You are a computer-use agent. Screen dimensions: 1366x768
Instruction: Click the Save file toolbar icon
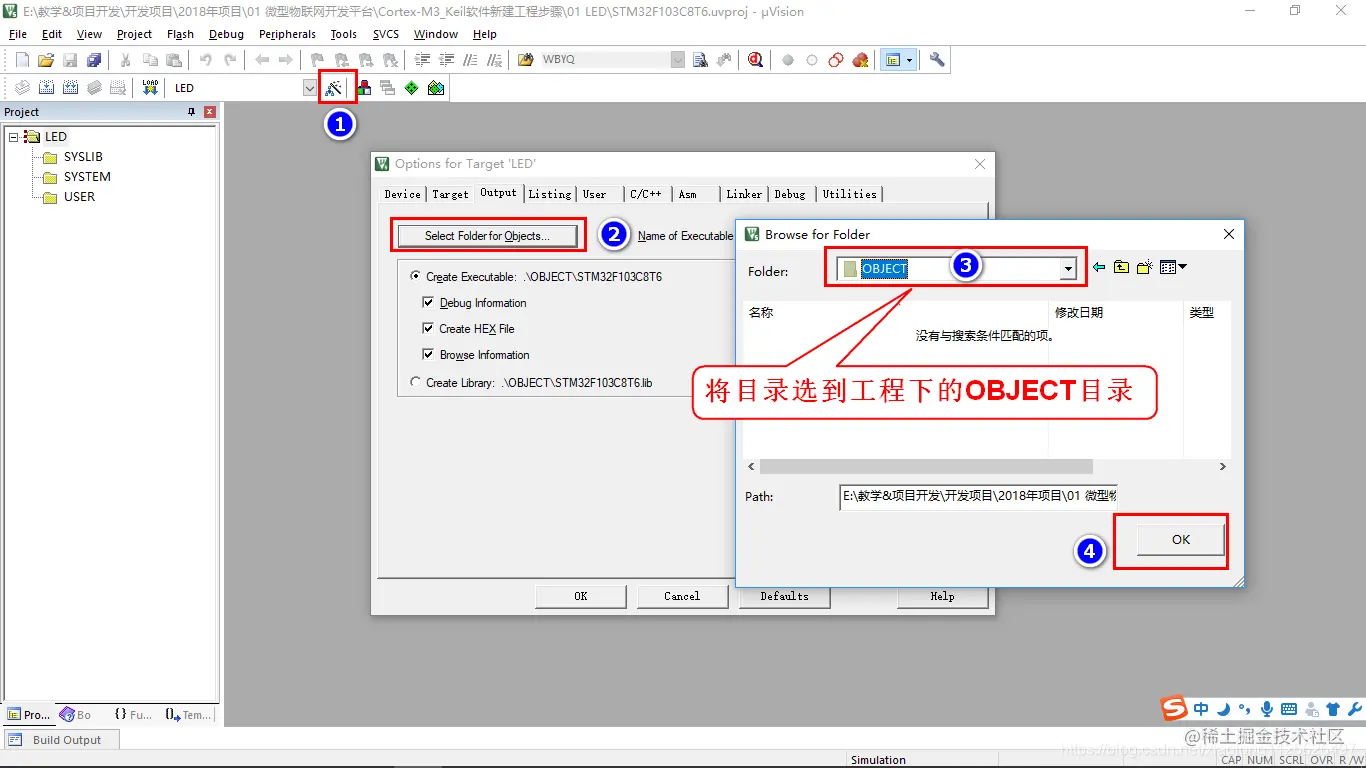pyautogui.click(x=70, y=60)
